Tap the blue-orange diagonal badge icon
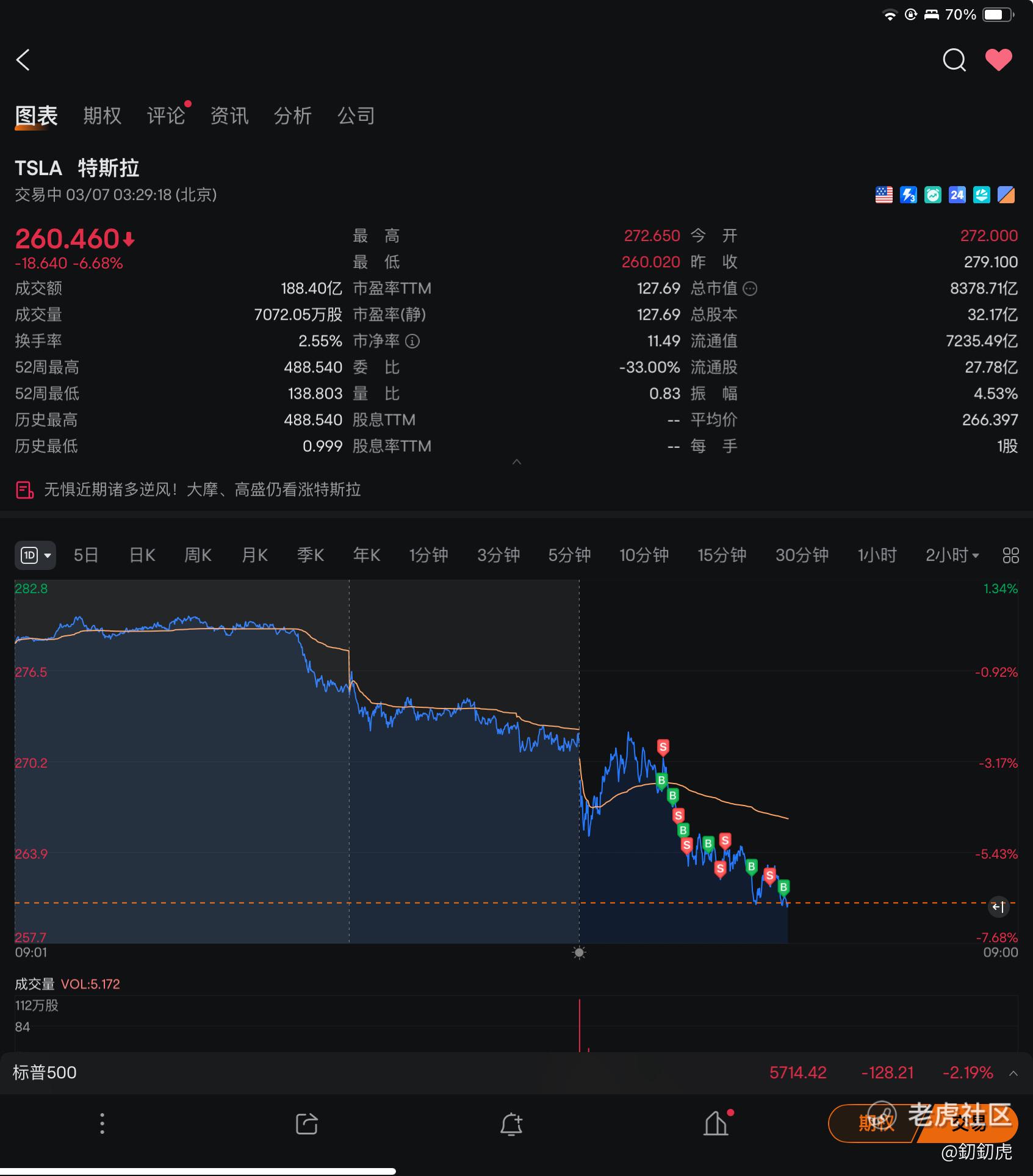The width and height of the screenshot is (1033, 1176). [x=1006, y=195]
